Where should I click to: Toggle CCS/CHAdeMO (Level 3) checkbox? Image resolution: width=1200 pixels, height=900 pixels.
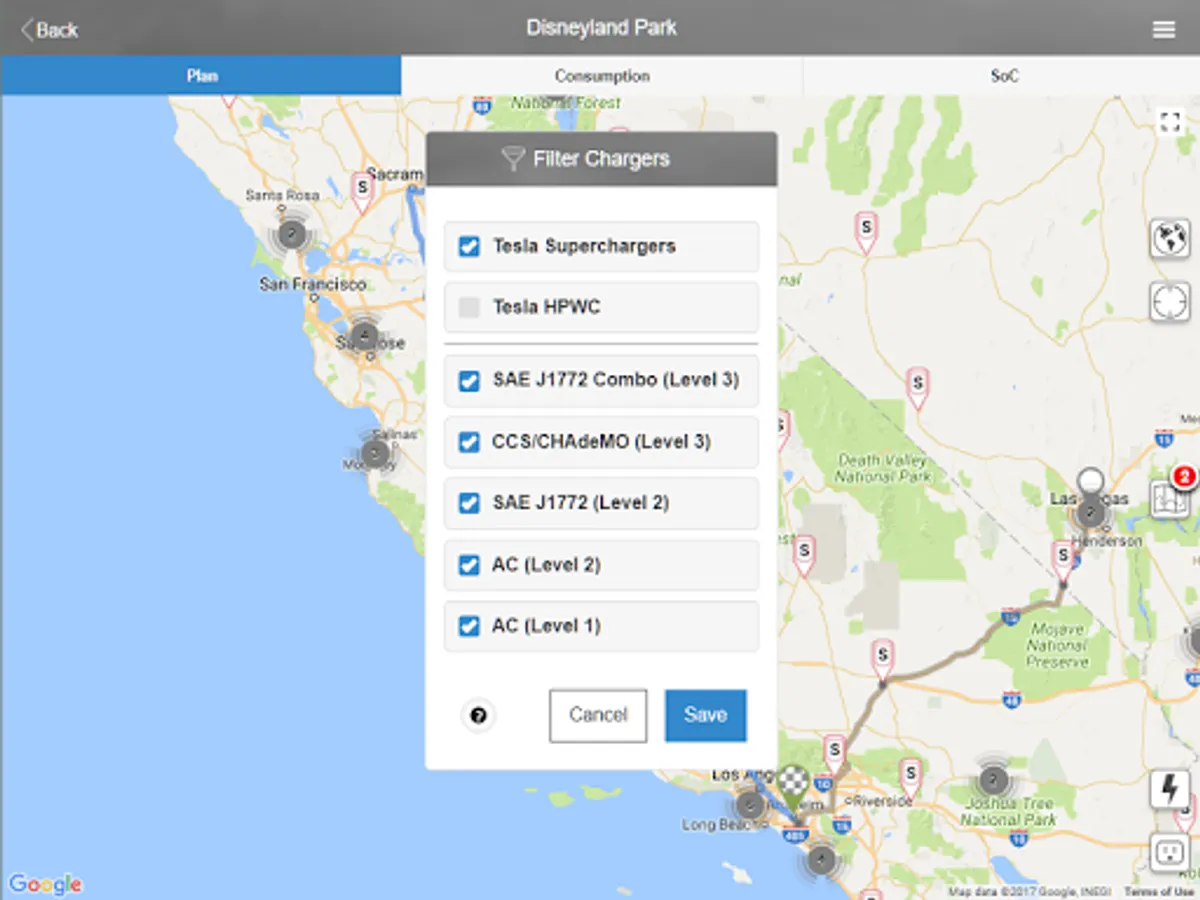[469, 442]
